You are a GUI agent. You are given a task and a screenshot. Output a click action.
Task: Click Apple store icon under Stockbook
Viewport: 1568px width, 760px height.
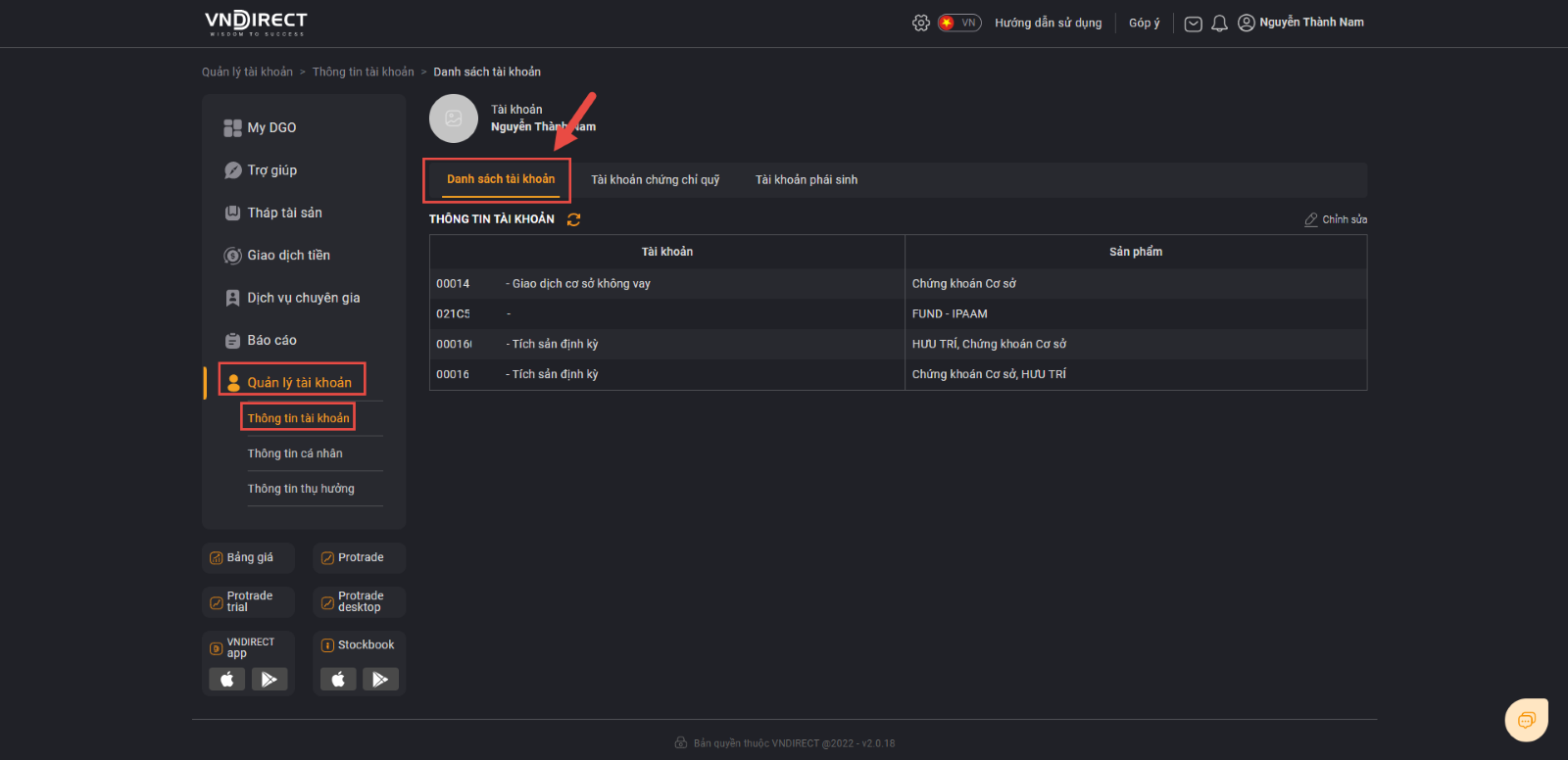click(x=338, y=680)
